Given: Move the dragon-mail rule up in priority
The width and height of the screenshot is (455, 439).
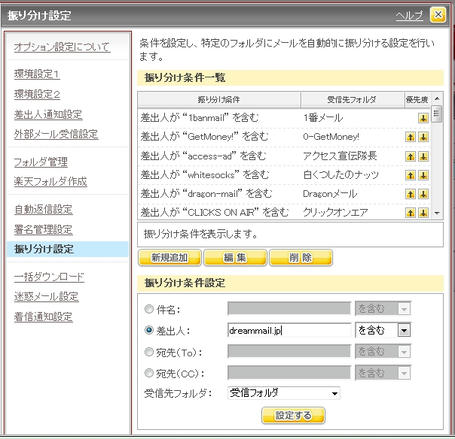Looking at the screenshot, I should click(410, 194).
